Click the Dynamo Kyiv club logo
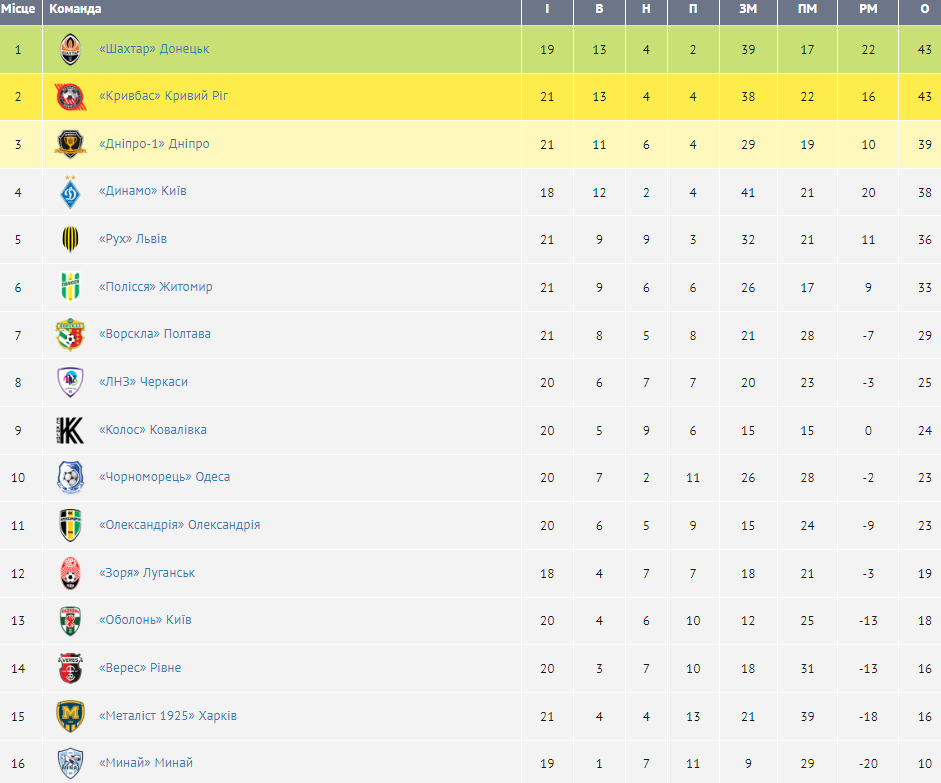The image size is (941, 783). click(70, 192)
